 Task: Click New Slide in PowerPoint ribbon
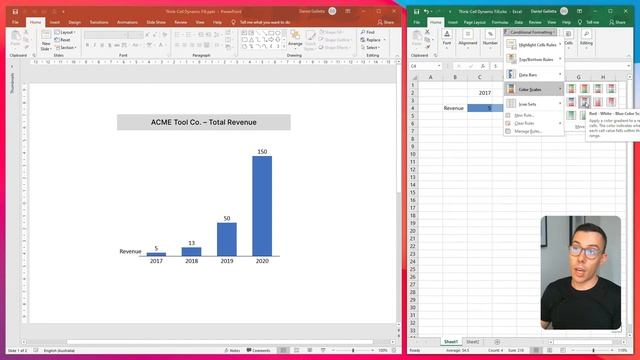(x=46, y=41)
